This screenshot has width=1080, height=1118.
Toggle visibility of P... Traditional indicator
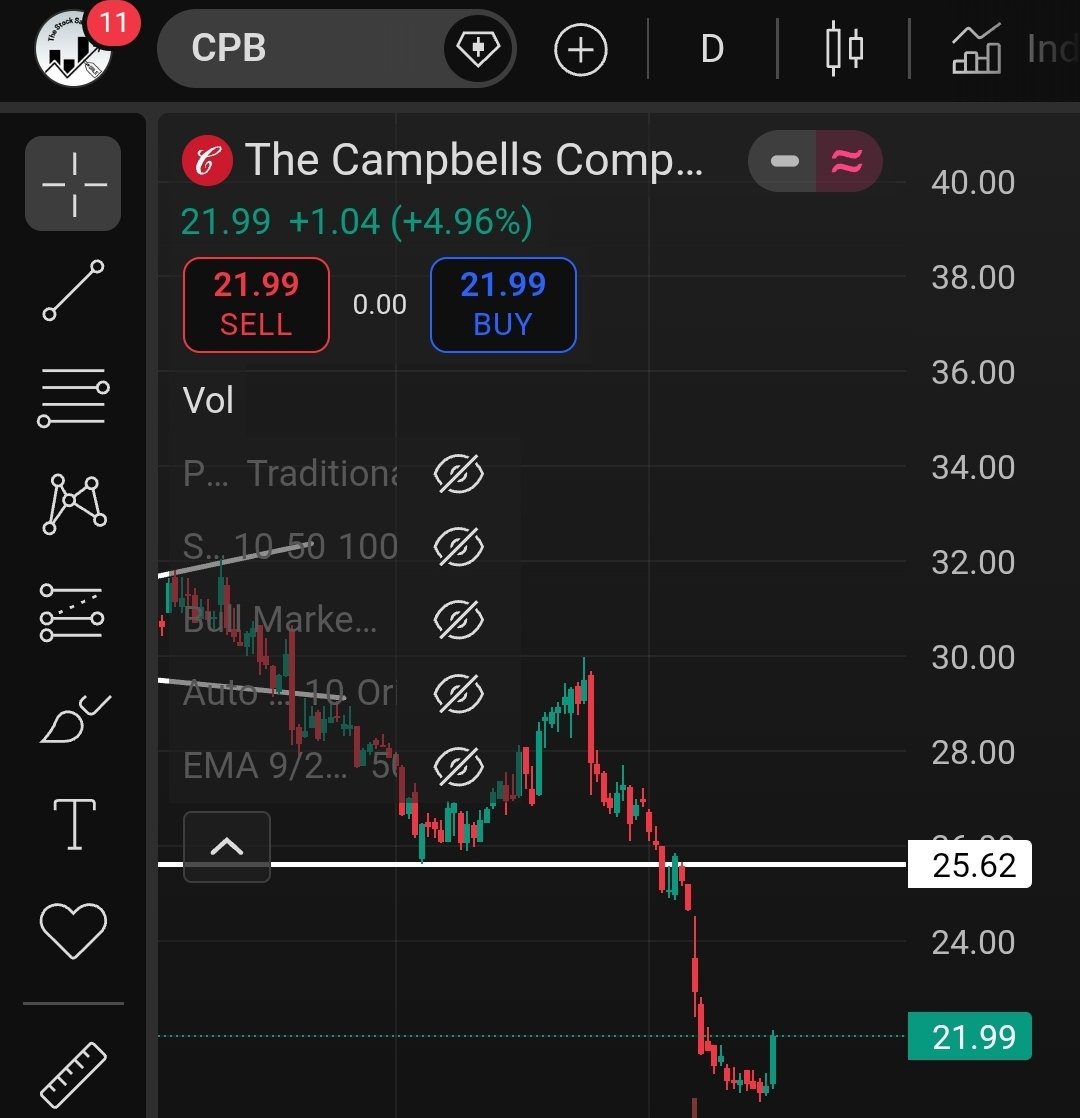point(458,473)
